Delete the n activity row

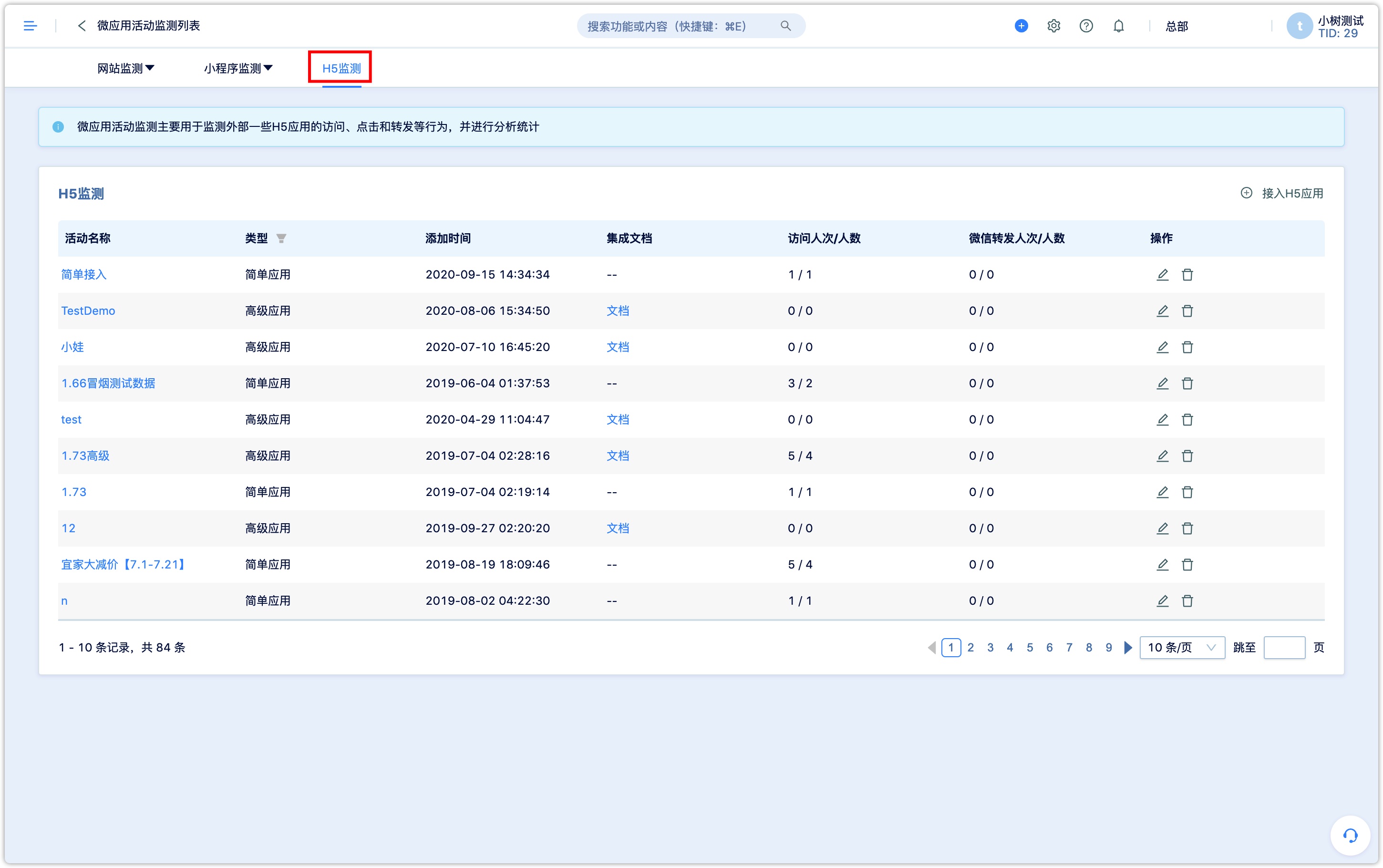click(1187, 600)
